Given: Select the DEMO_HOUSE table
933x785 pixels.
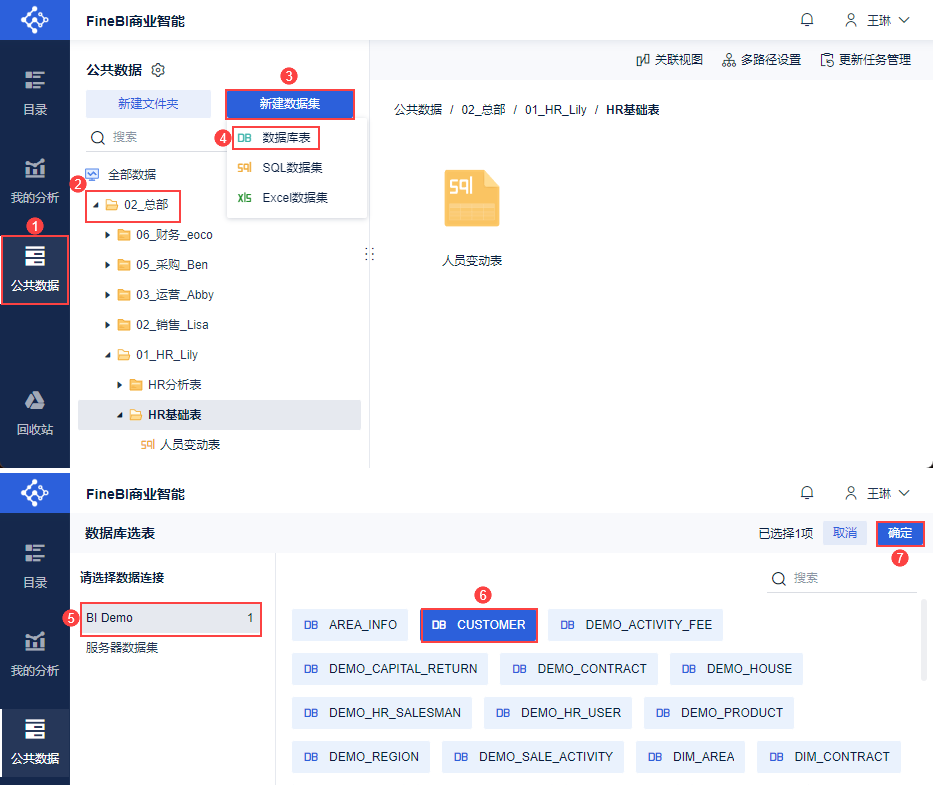Looking at the screenshot, I should coord(736,669).
